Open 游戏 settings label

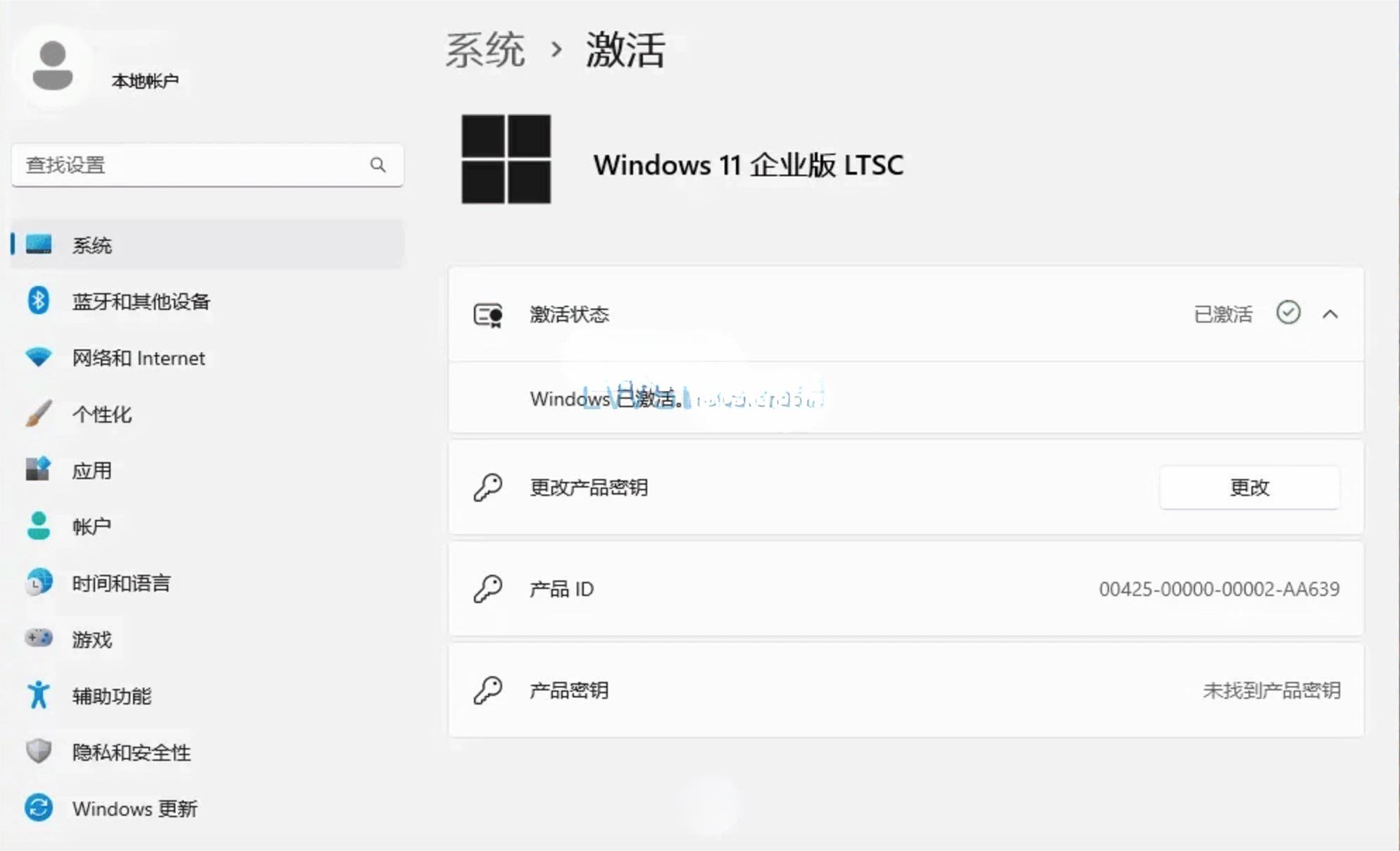(92, 640)
